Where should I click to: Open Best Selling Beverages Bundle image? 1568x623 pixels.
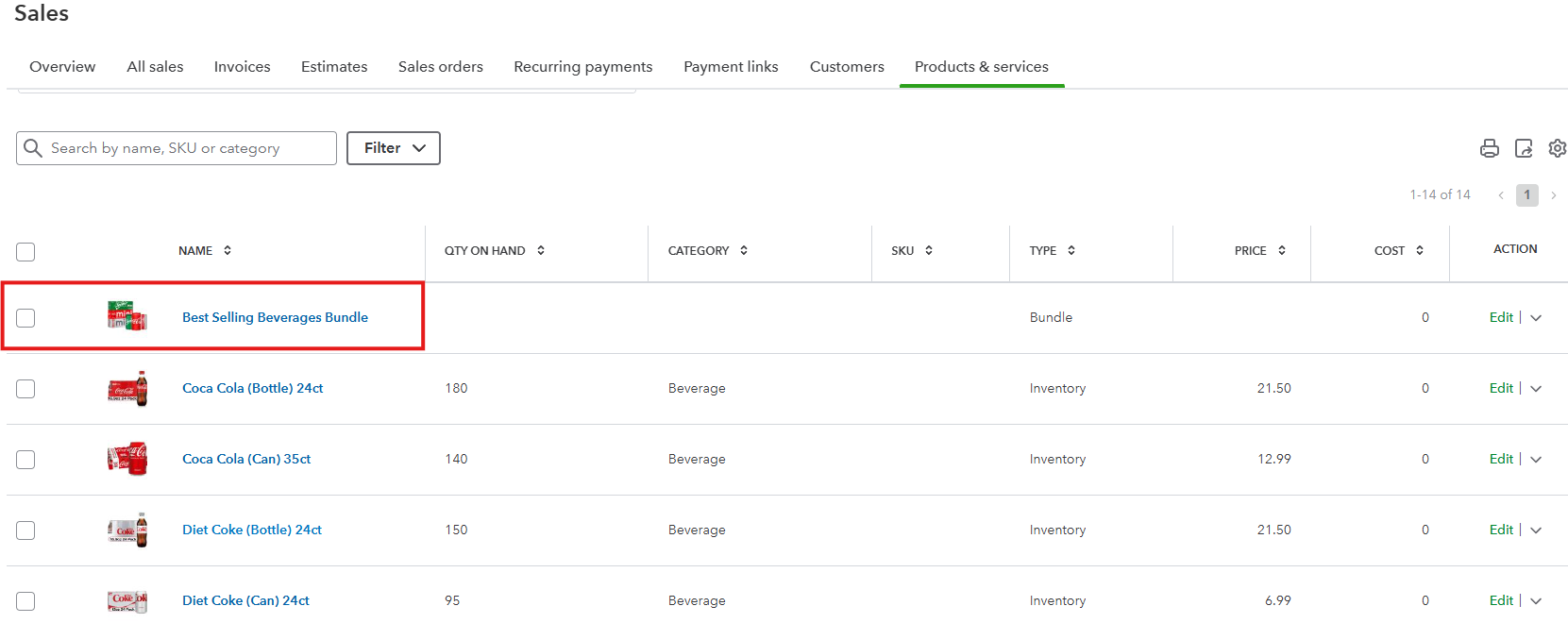click(x=127, y=316)
